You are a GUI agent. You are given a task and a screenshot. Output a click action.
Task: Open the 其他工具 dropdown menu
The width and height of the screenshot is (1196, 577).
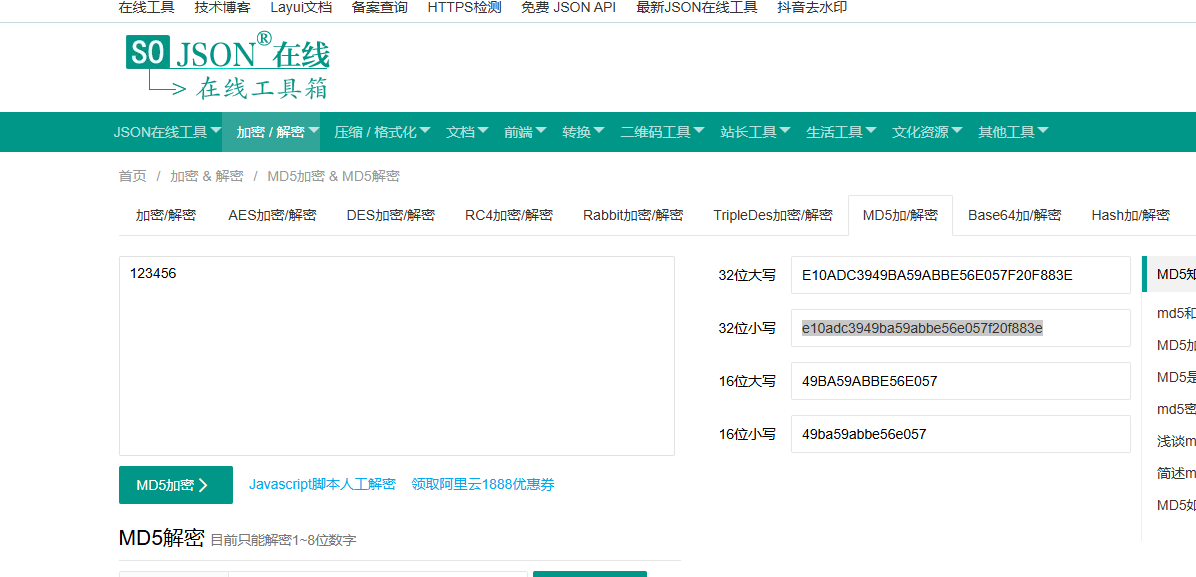click(x=1013, y=132)
